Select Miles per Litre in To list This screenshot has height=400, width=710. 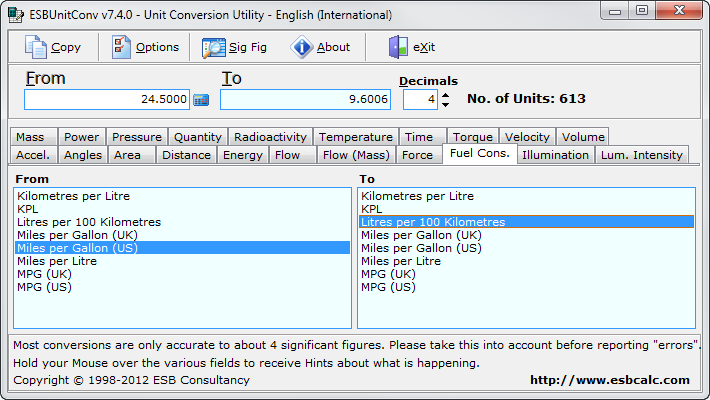click(527, 261)
